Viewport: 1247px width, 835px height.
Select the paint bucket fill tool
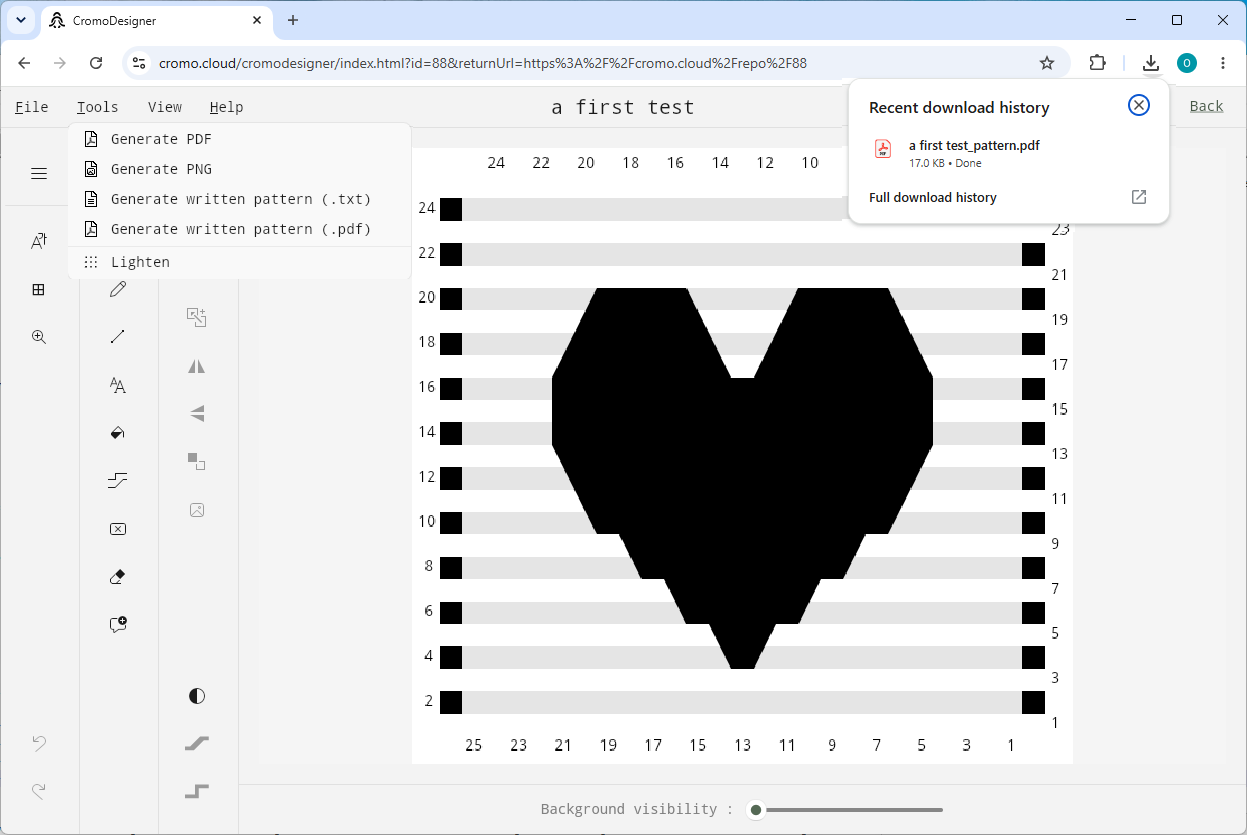coord(118,433)
